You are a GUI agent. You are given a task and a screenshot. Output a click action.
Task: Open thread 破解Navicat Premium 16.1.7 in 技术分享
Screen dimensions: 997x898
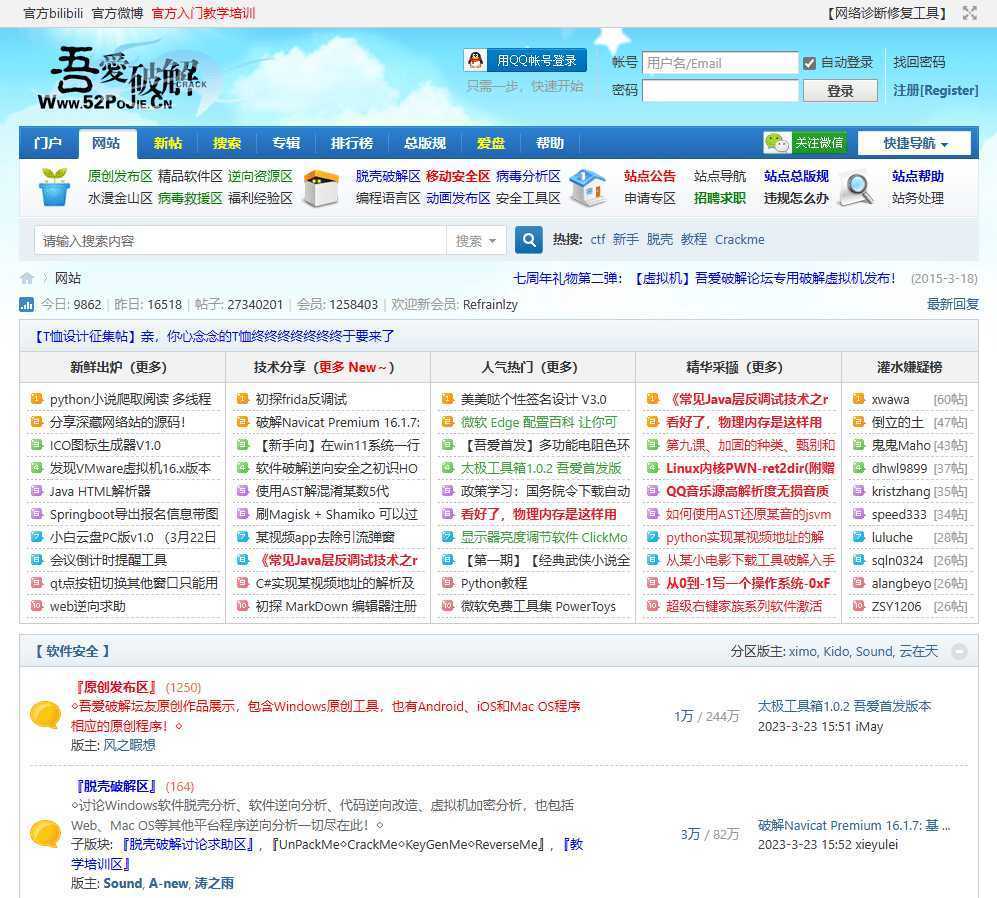(337, 422)
